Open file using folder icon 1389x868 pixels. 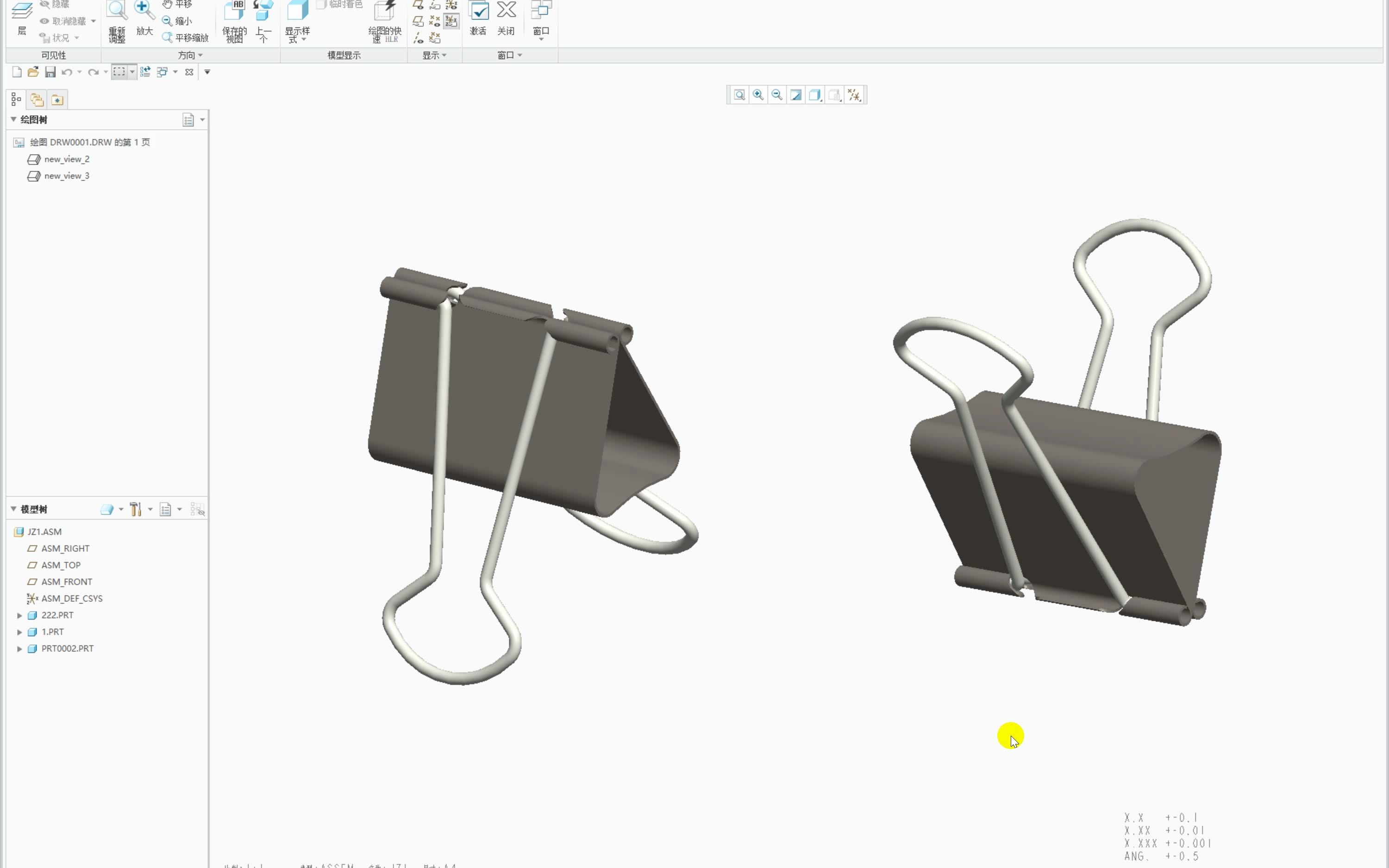click(33, 72)
